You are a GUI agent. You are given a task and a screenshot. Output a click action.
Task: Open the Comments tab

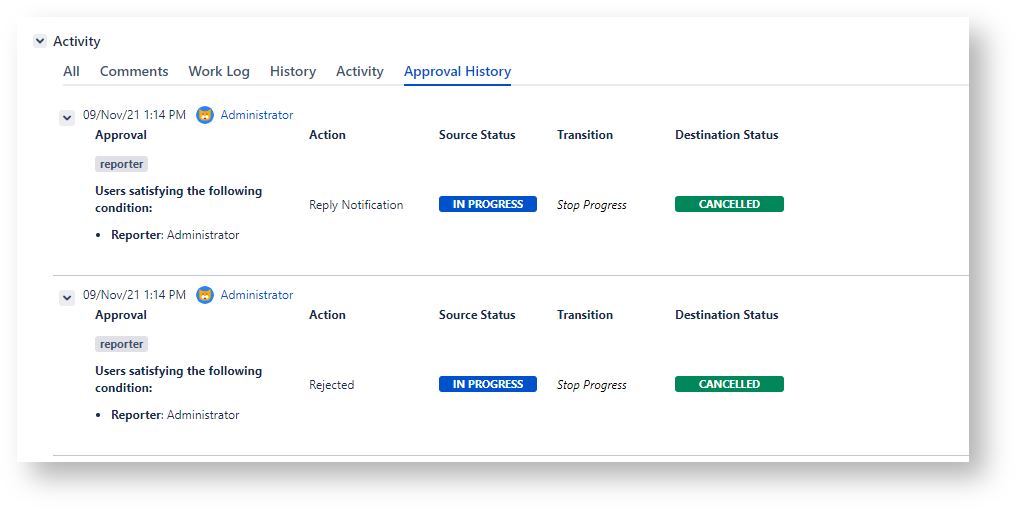point(134,71)
